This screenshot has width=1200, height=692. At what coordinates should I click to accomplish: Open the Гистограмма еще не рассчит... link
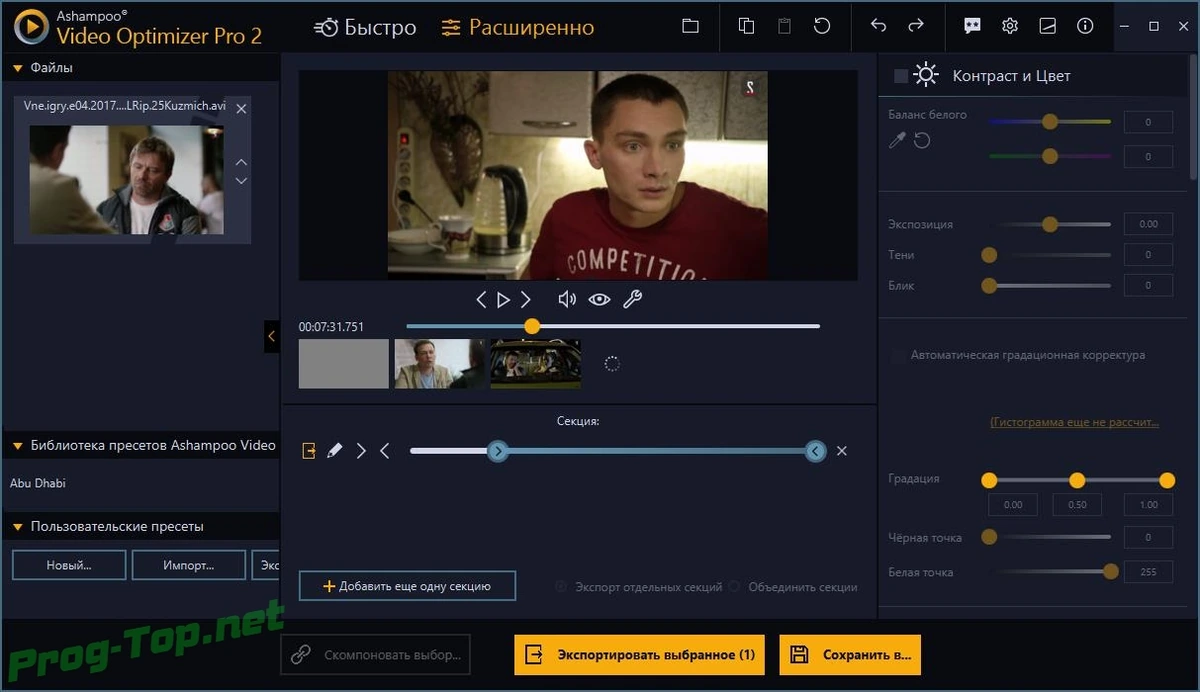click(x=1075, y=423)
